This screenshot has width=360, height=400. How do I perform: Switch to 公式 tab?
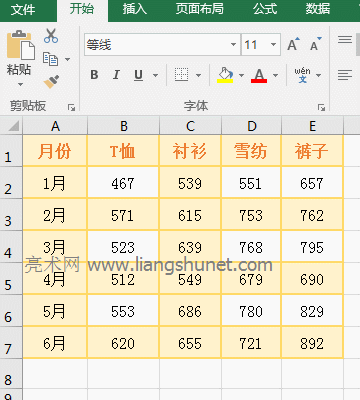coord(265,9)
